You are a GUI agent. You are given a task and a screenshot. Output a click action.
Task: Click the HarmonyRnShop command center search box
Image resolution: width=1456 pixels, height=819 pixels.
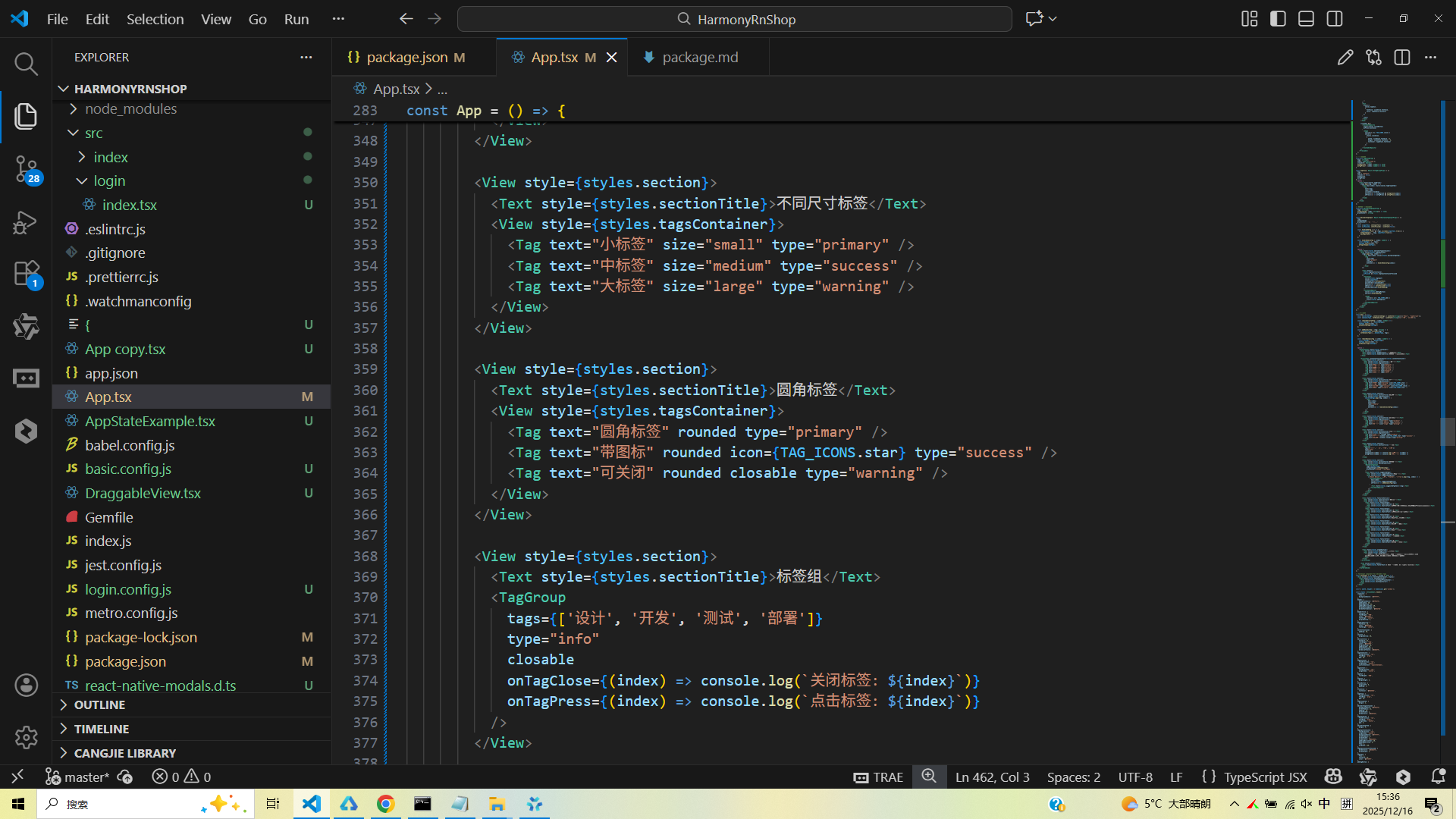(x=734, y=19)
